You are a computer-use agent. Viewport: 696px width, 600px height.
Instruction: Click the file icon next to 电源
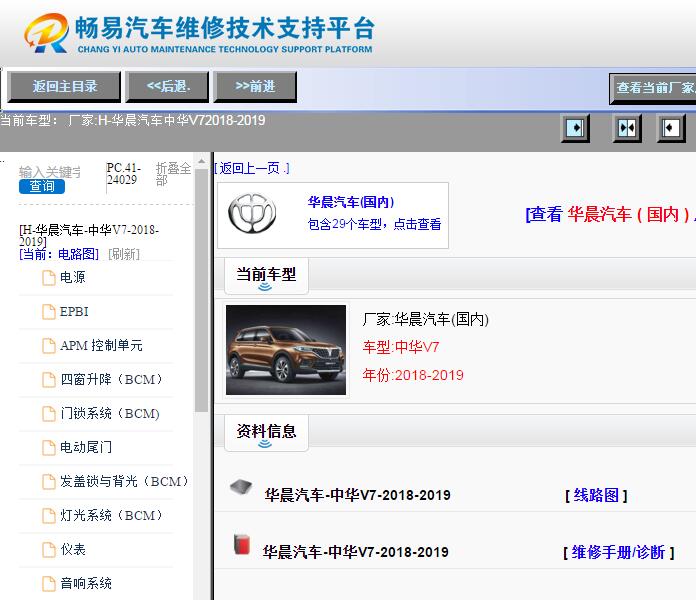tap(48, 278)
